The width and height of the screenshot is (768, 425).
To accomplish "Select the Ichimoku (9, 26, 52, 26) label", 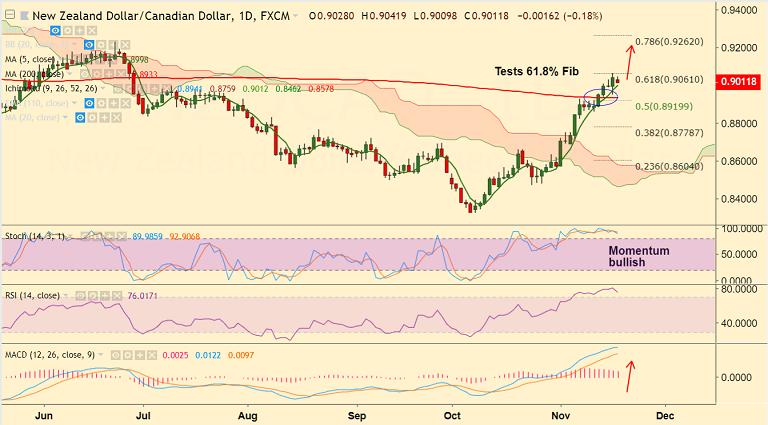I will coord(51,89).
